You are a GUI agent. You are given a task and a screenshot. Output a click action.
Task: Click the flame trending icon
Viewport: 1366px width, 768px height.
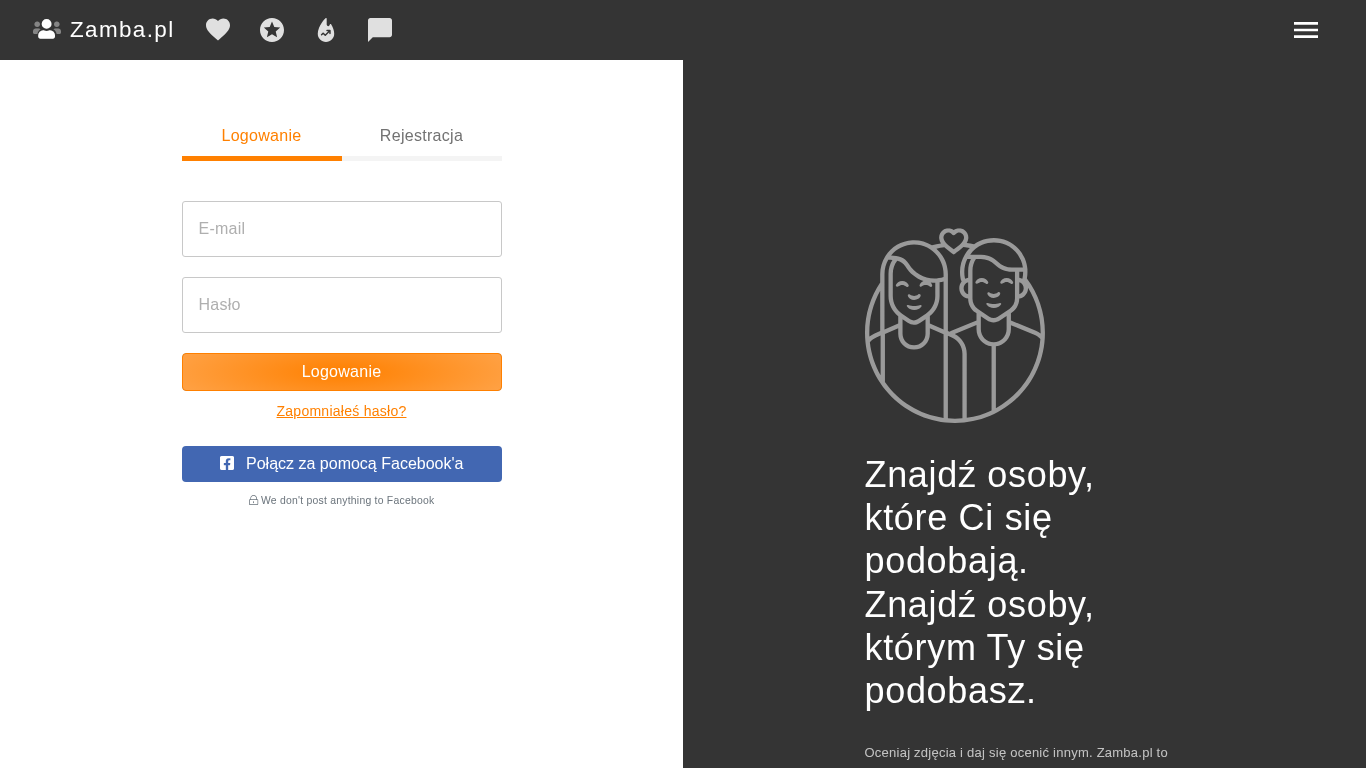click(x=326, y=30)
